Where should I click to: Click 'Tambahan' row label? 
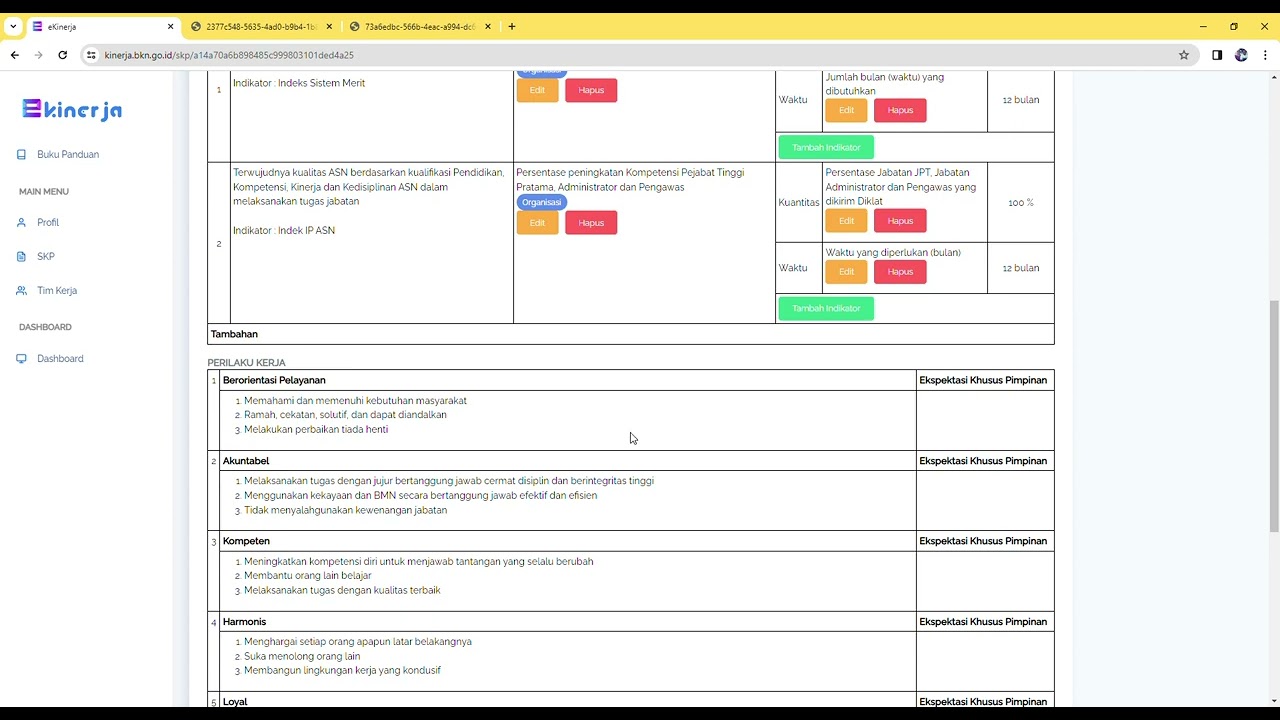pos(234,334)
